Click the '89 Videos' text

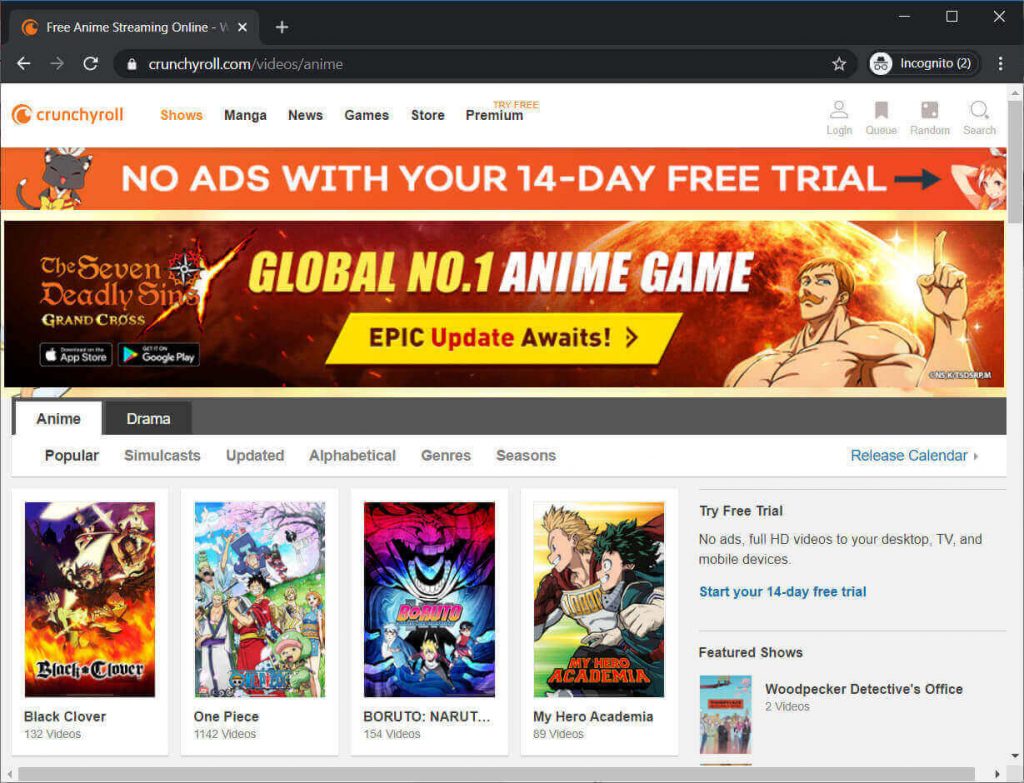[x=558, y=734]
